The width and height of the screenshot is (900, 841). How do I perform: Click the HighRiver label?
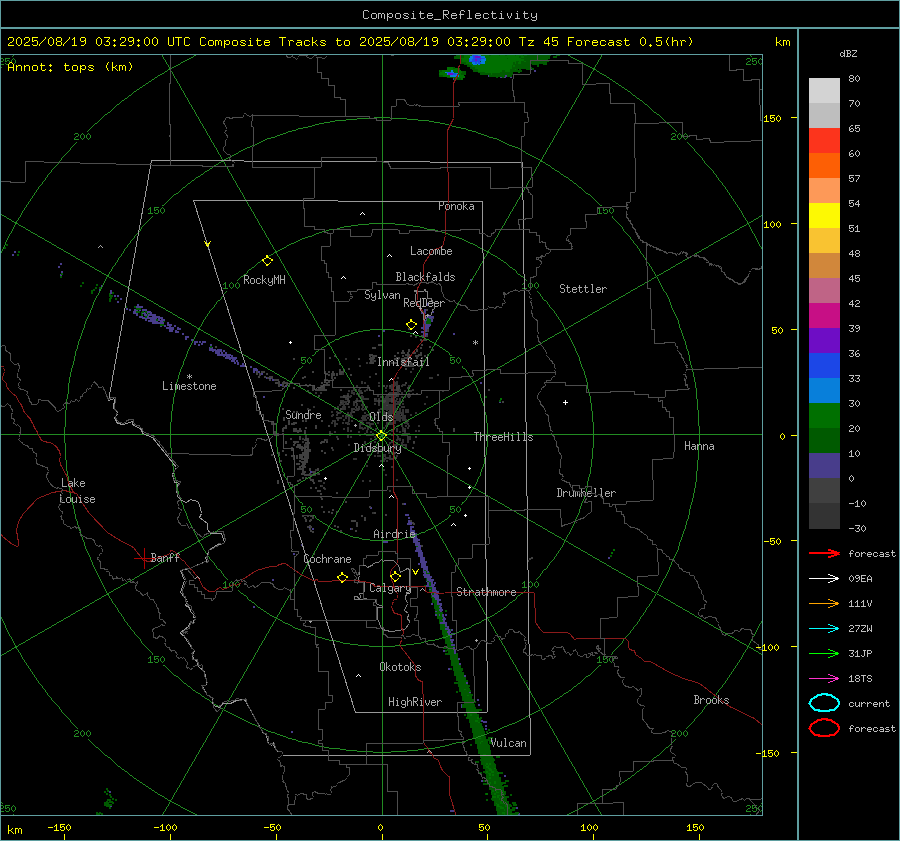point(415,703)
